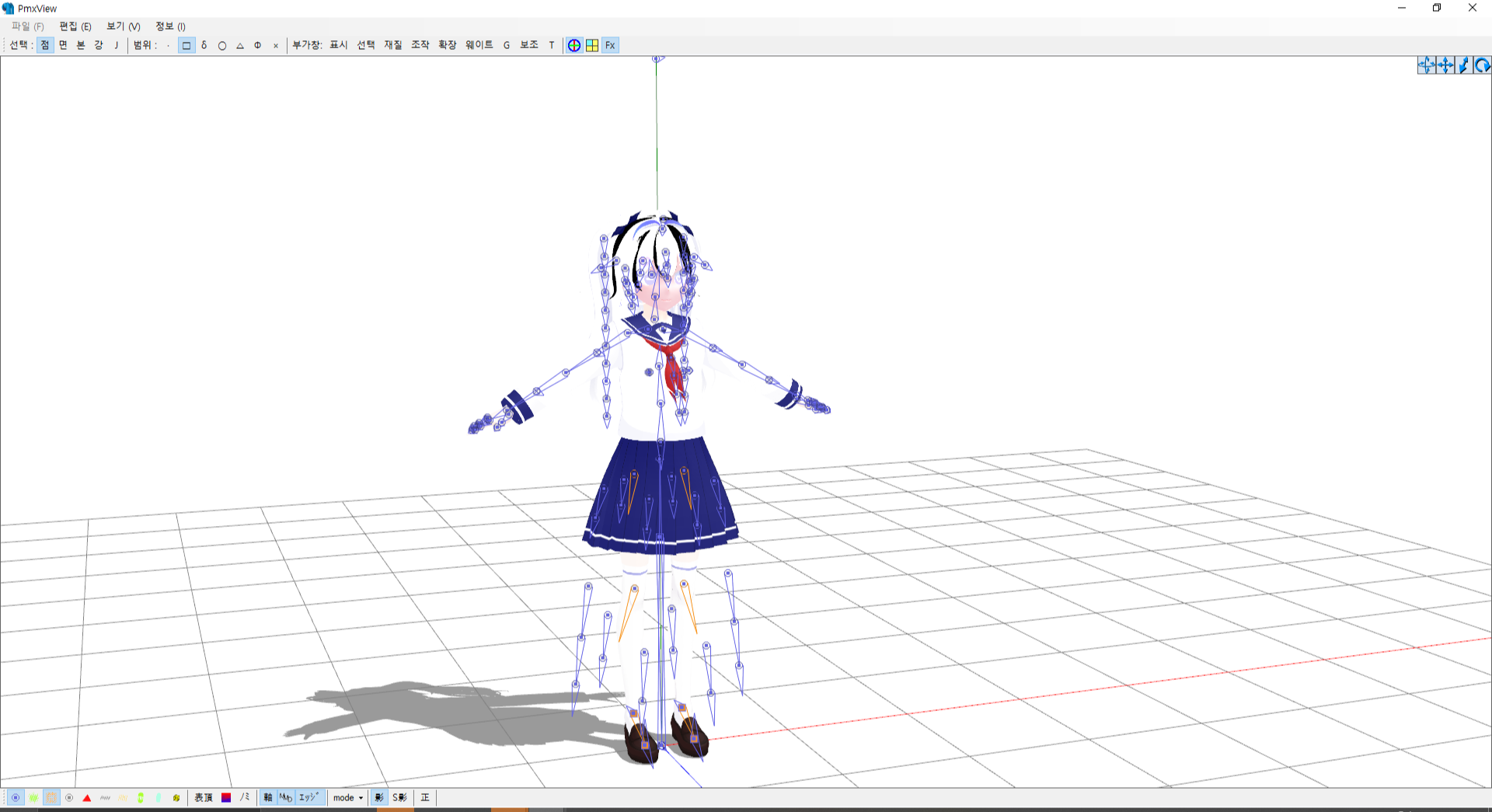
Task: Open the mode dropdown
Action: [348, 798]
